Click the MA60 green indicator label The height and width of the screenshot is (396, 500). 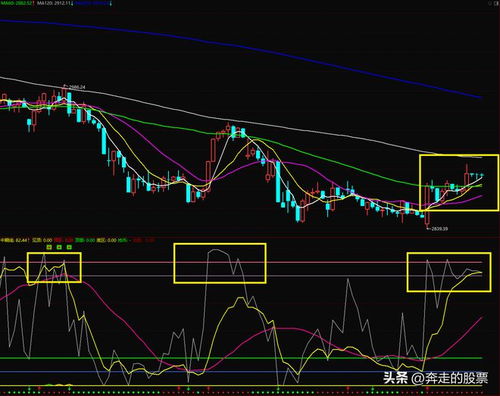tap(17, 3)
